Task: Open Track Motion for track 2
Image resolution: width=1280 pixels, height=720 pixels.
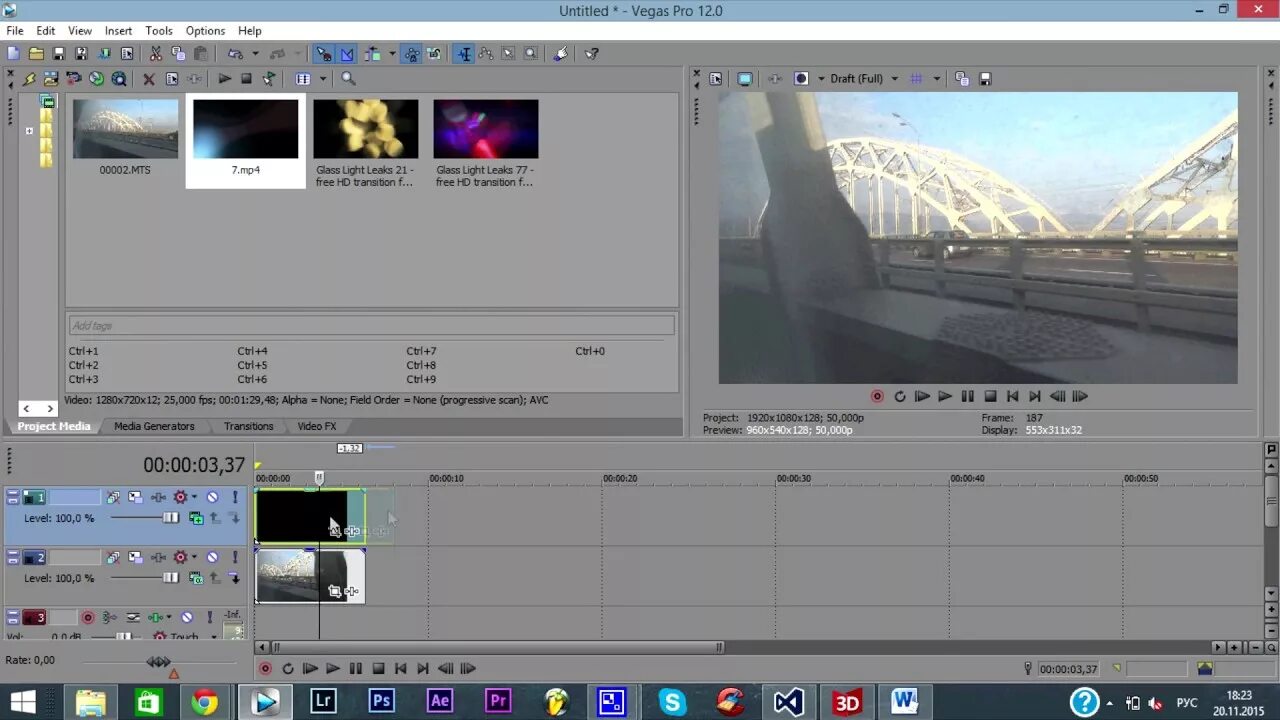Action: tap(136, 557)
